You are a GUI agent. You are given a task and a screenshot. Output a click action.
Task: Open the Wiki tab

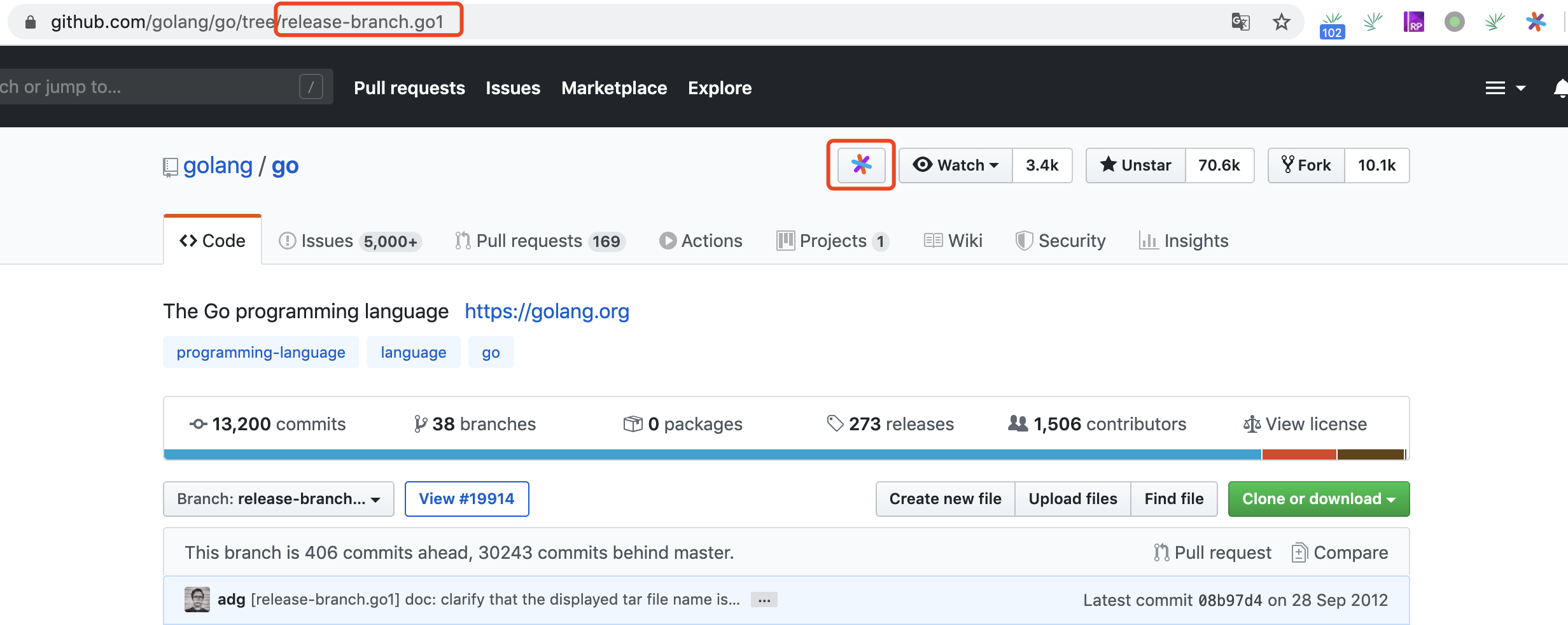[953, 241]
